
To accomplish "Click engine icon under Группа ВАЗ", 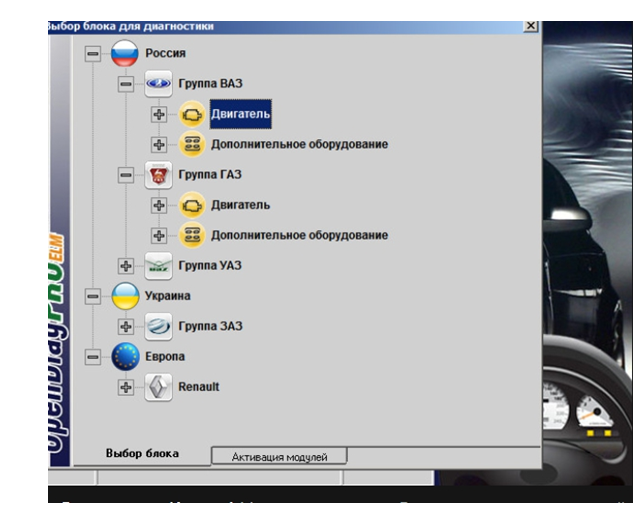I will tap(192, 114).
